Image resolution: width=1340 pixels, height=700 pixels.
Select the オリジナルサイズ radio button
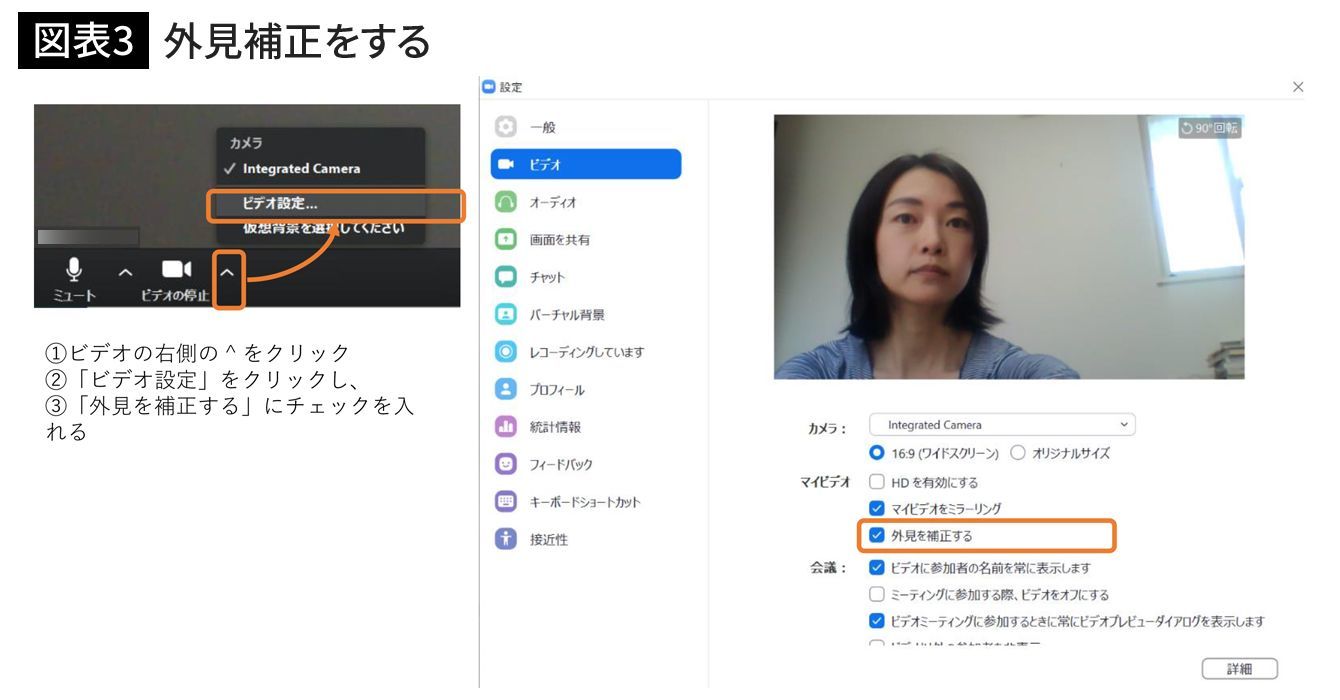[x=1018, y=453]
